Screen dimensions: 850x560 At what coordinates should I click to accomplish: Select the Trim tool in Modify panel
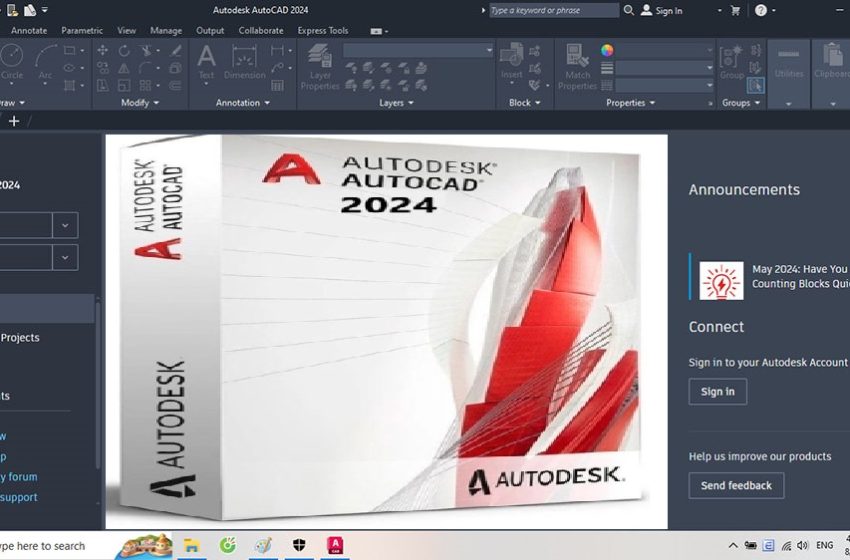(x=146, y=51)
